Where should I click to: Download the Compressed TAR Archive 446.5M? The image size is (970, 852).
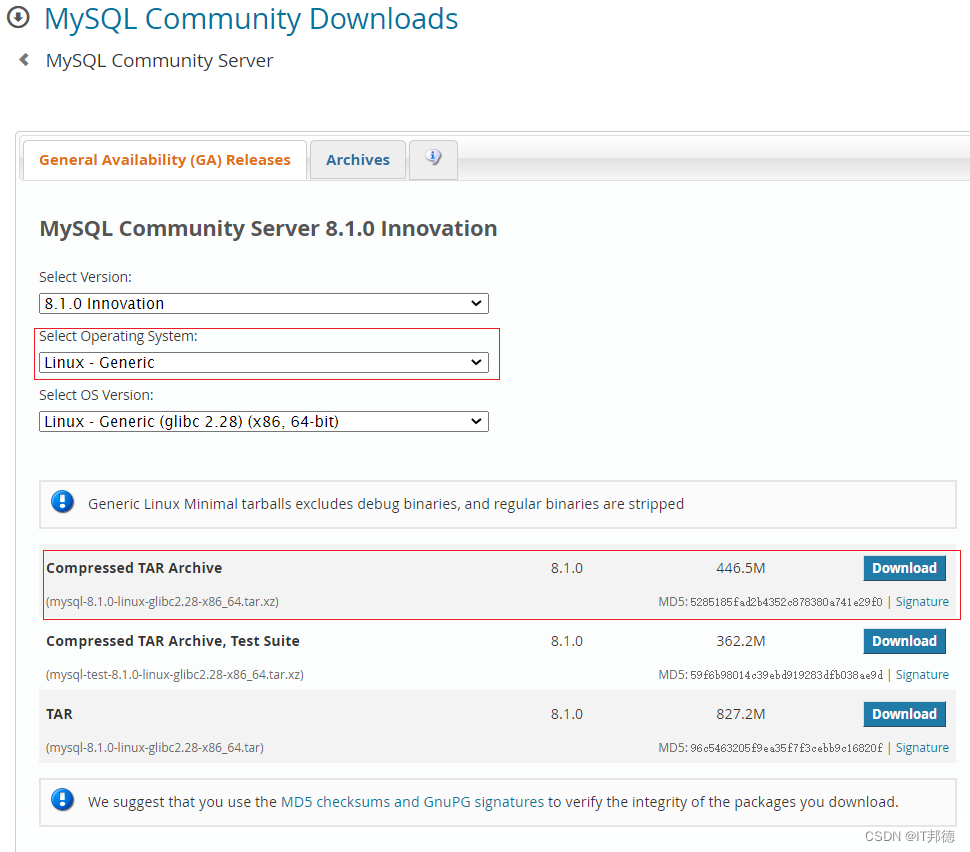tap(904, 568)
